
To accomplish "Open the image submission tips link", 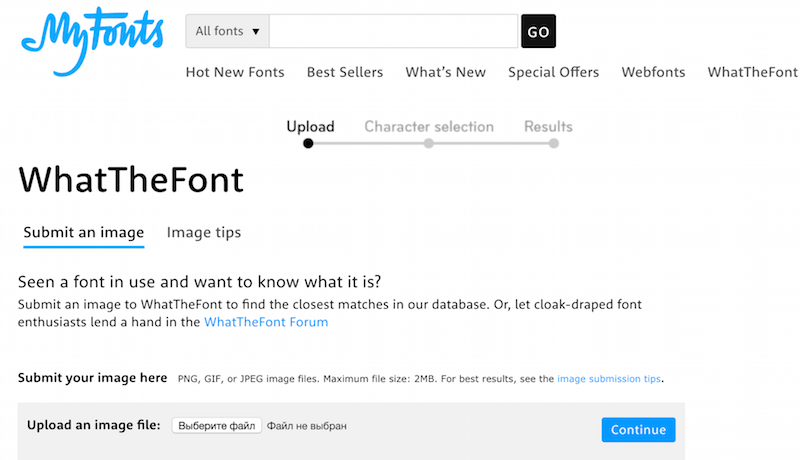I will coord(609,379).
